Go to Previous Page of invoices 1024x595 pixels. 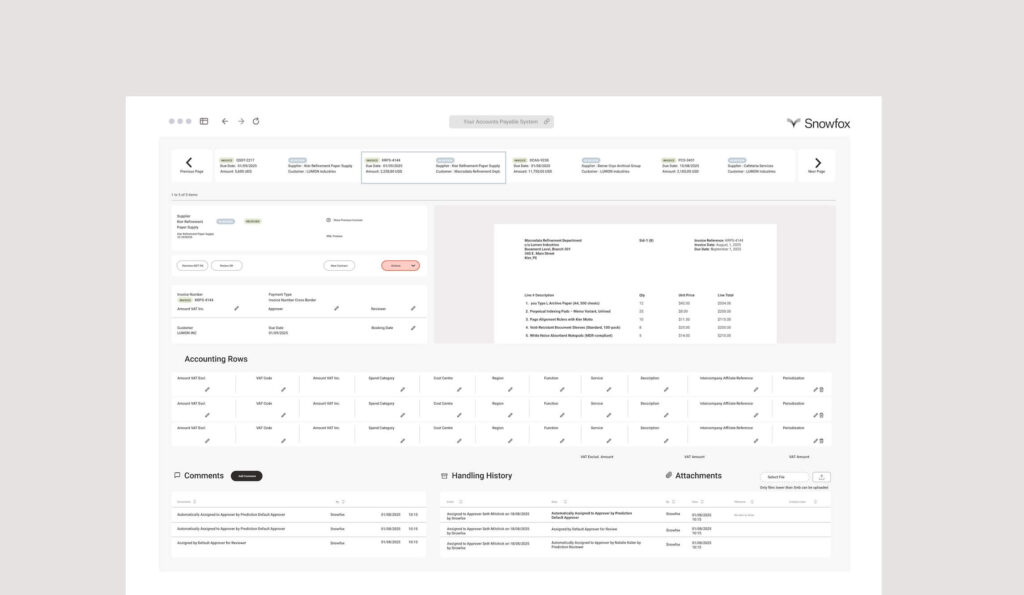point(189,164)
